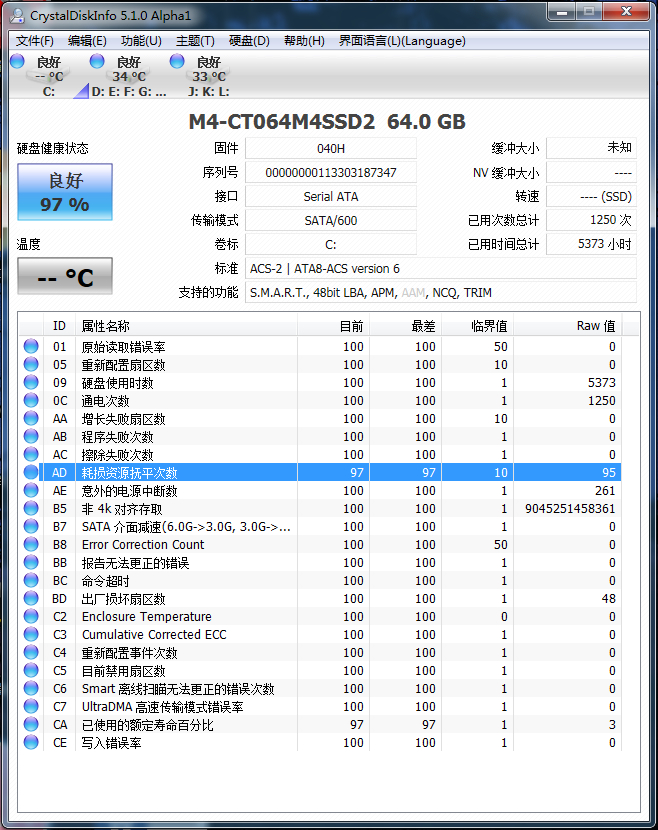
Task: Click status orb of row C4 重新配置事件次数
Action: tap(31, 652)
